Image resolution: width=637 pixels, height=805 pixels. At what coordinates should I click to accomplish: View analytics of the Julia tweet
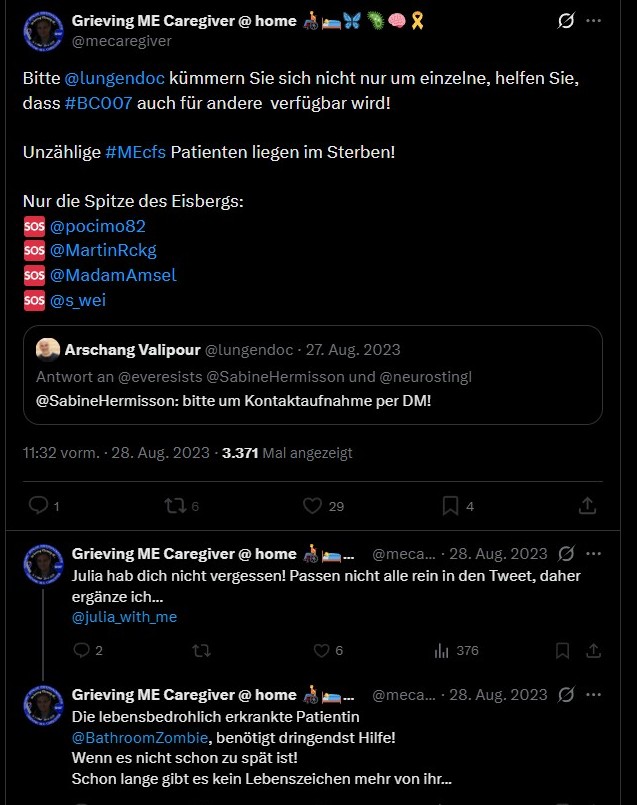pyautogui.click(x=442, y=651)
